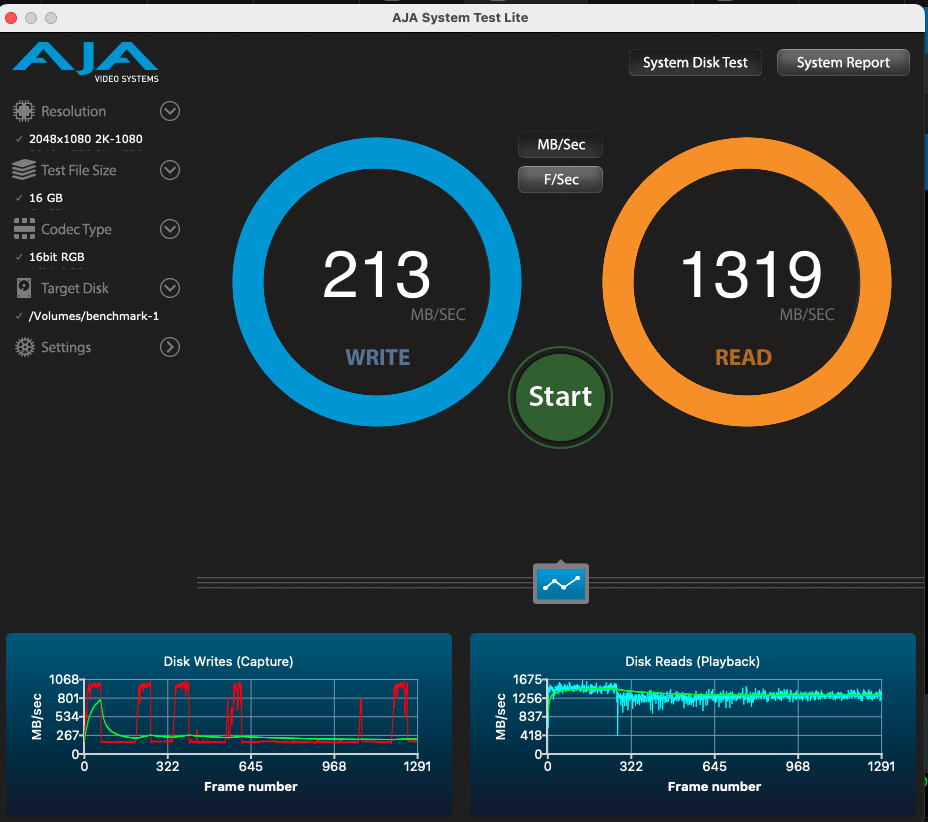Image resolution: width=928 pixels, height=822 pixels.
Task: Open the Settings panel arrow
Action: [170, 347]
